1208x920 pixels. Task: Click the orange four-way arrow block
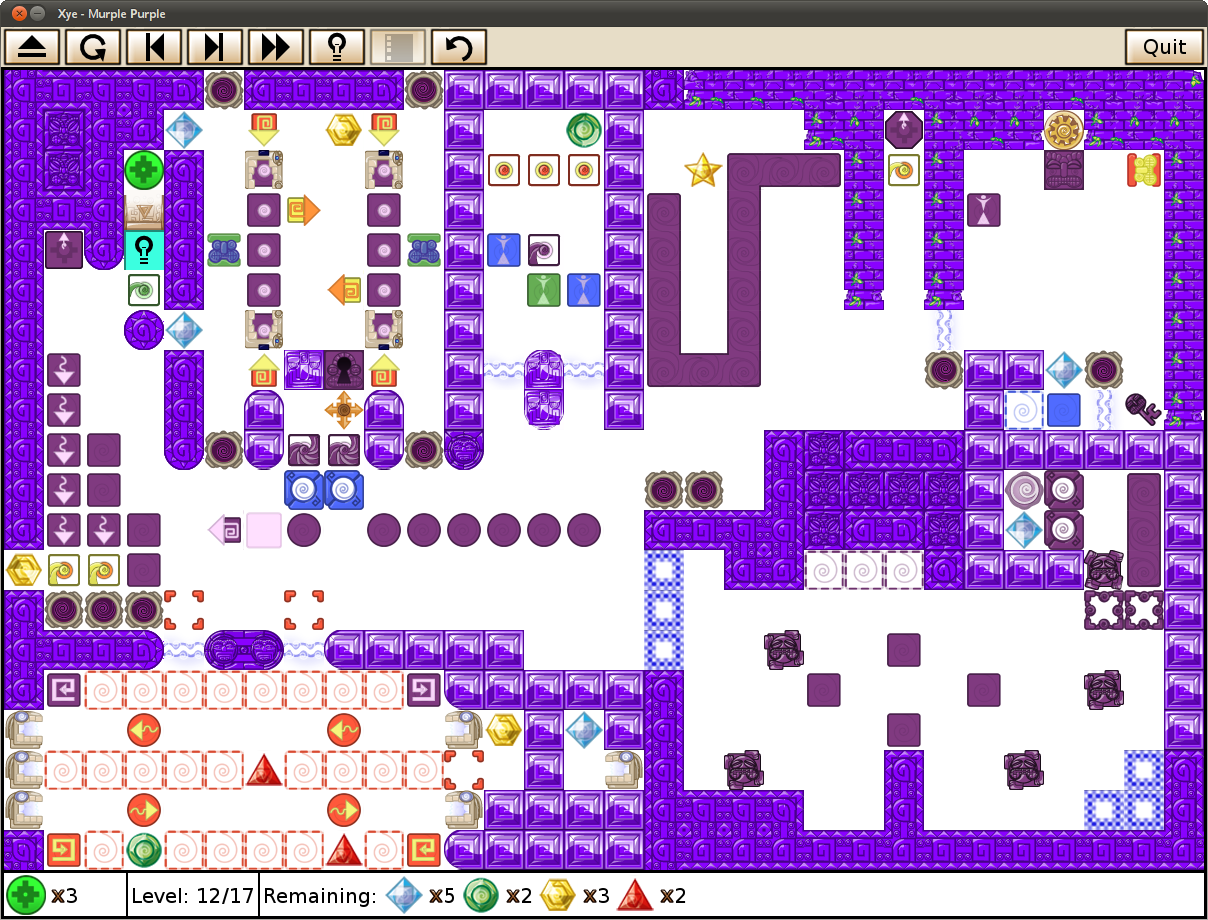344,410
